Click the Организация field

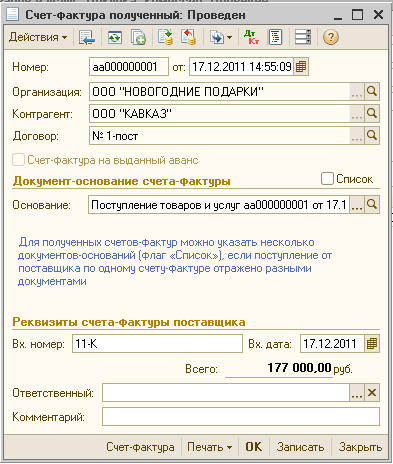tap(219, 92)
